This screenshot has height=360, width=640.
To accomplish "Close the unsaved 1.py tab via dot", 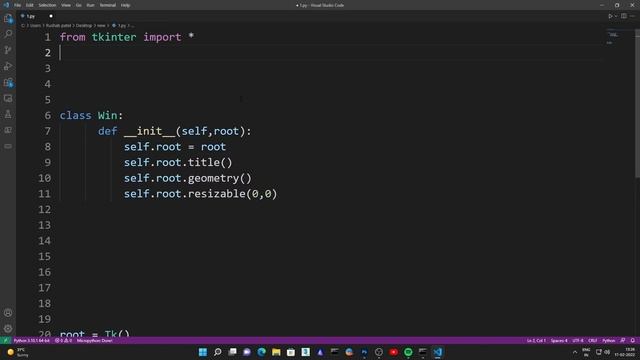I will [51, 16].
